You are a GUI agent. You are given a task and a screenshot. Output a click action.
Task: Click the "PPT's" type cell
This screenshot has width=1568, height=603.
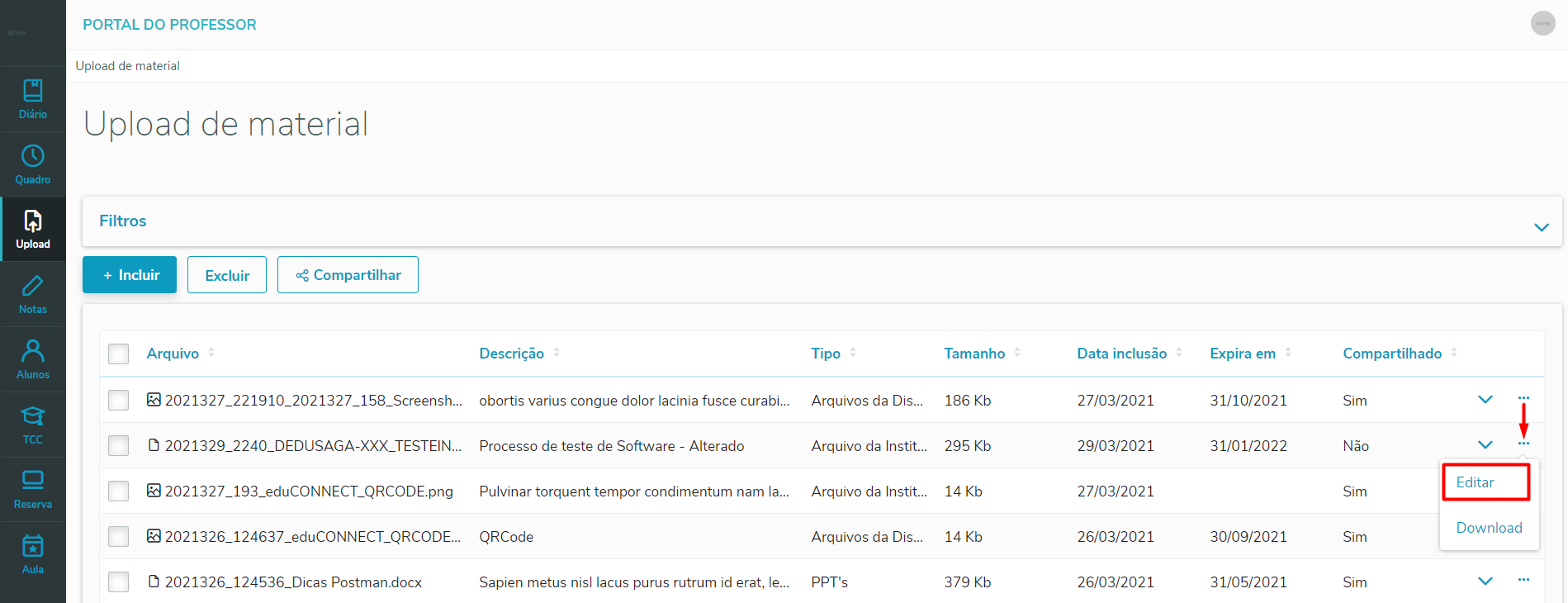(x=829, y=582)
